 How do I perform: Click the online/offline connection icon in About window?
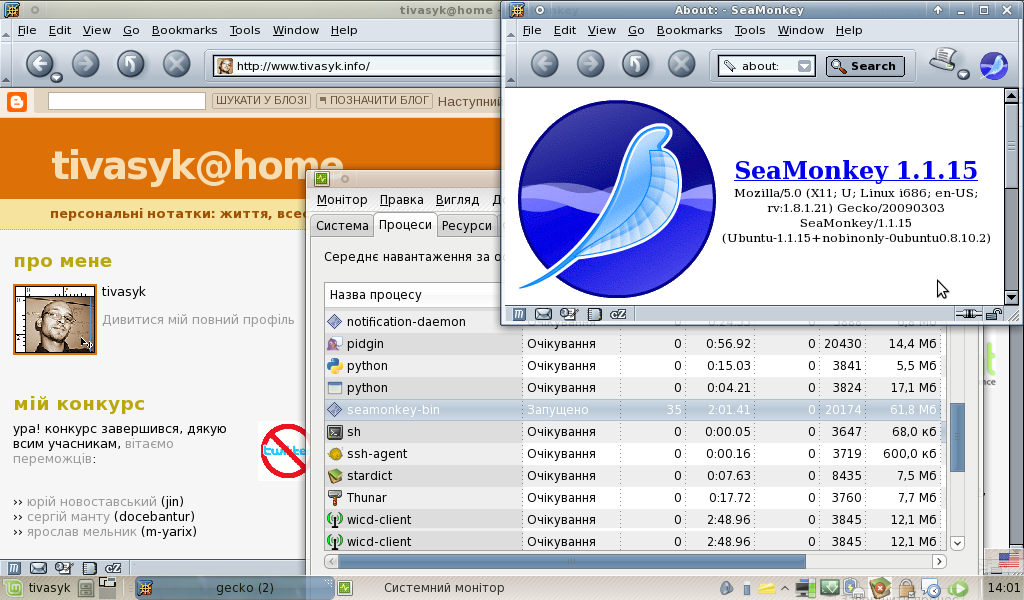point(968,314)
